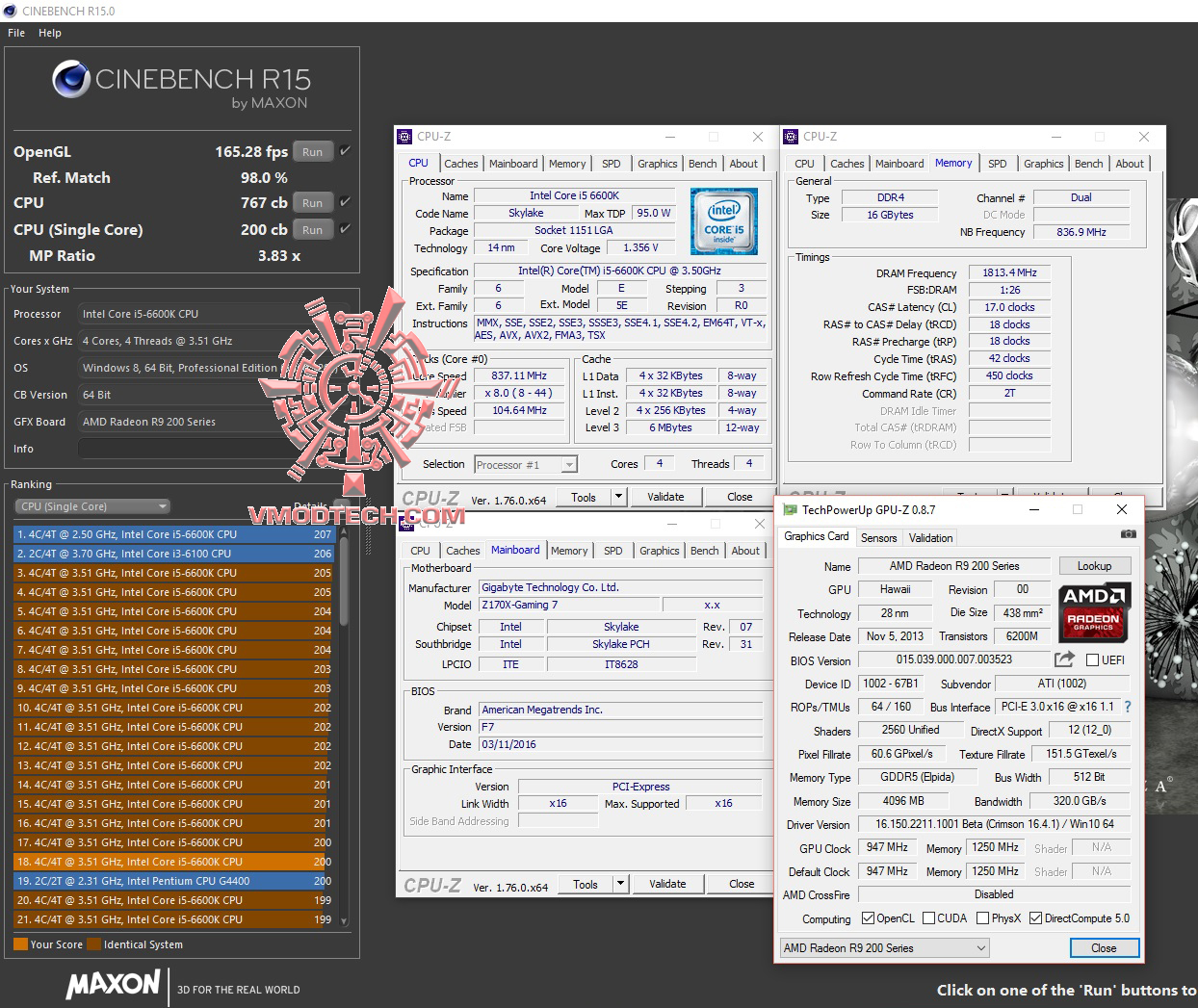Click the Identical System brown legend swatch

(93, 944)
